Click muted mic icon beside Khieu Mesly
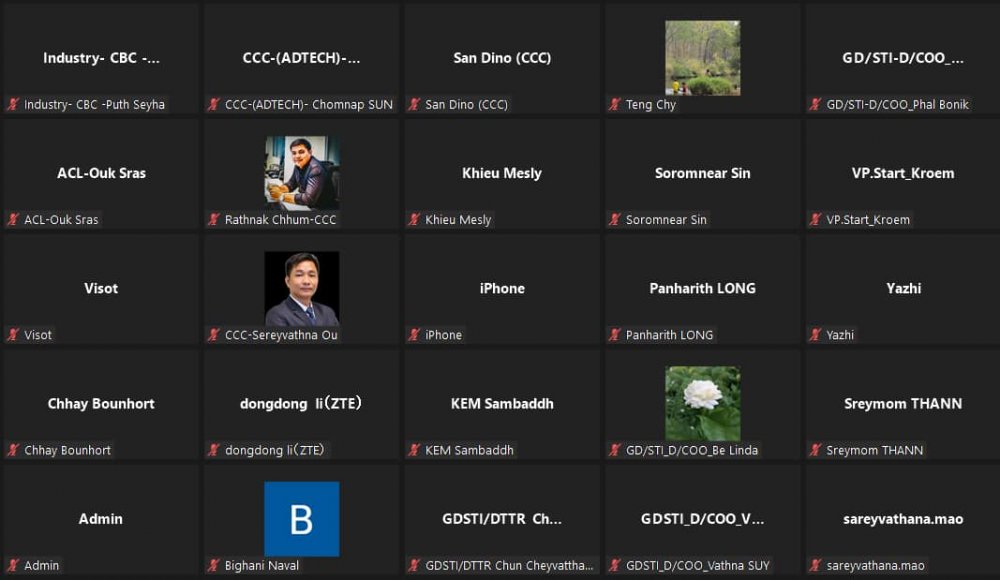 point(414,220)
